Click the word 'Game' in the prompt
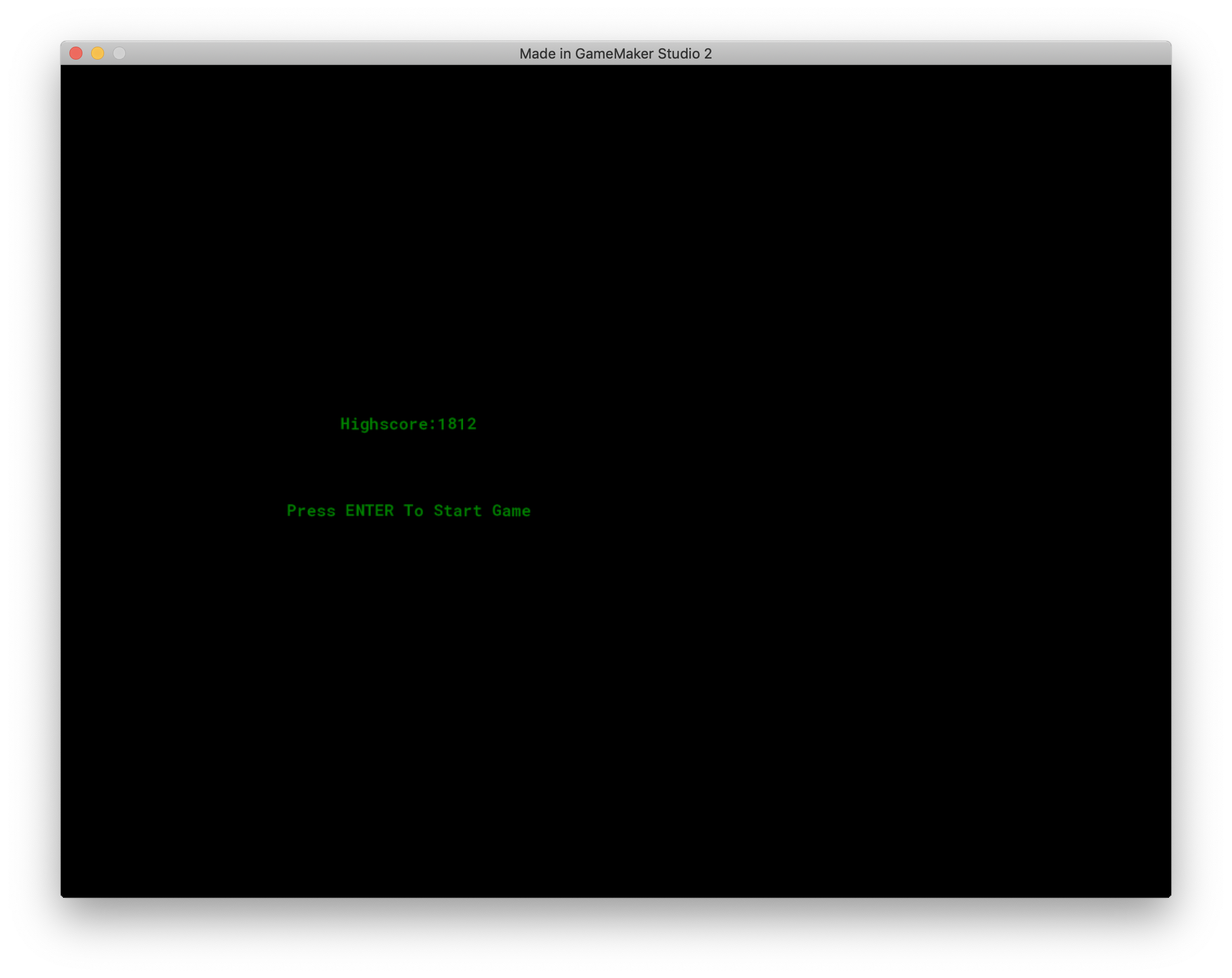1232x978 pixels. (x=511, y=511)
